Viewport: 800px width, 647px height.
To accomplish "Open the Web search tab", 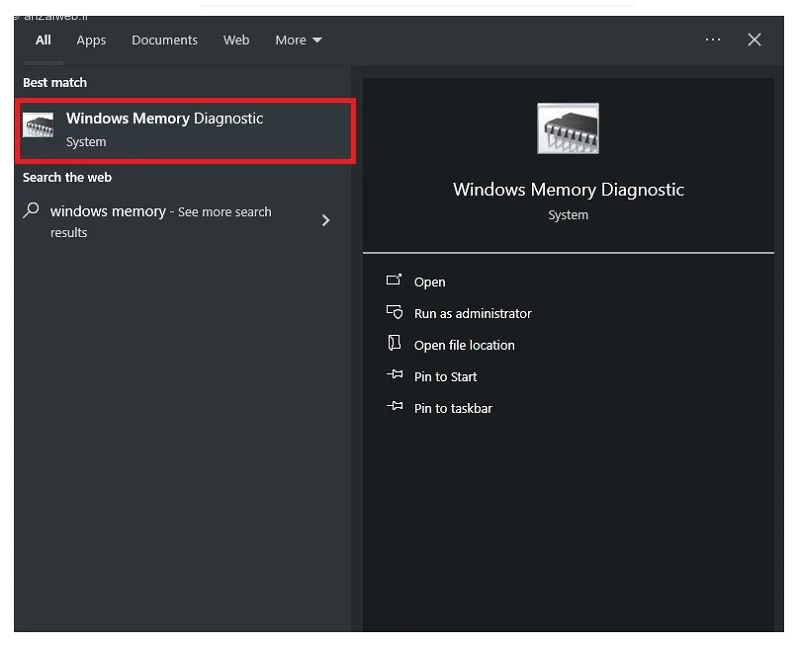I will point(236,40).
